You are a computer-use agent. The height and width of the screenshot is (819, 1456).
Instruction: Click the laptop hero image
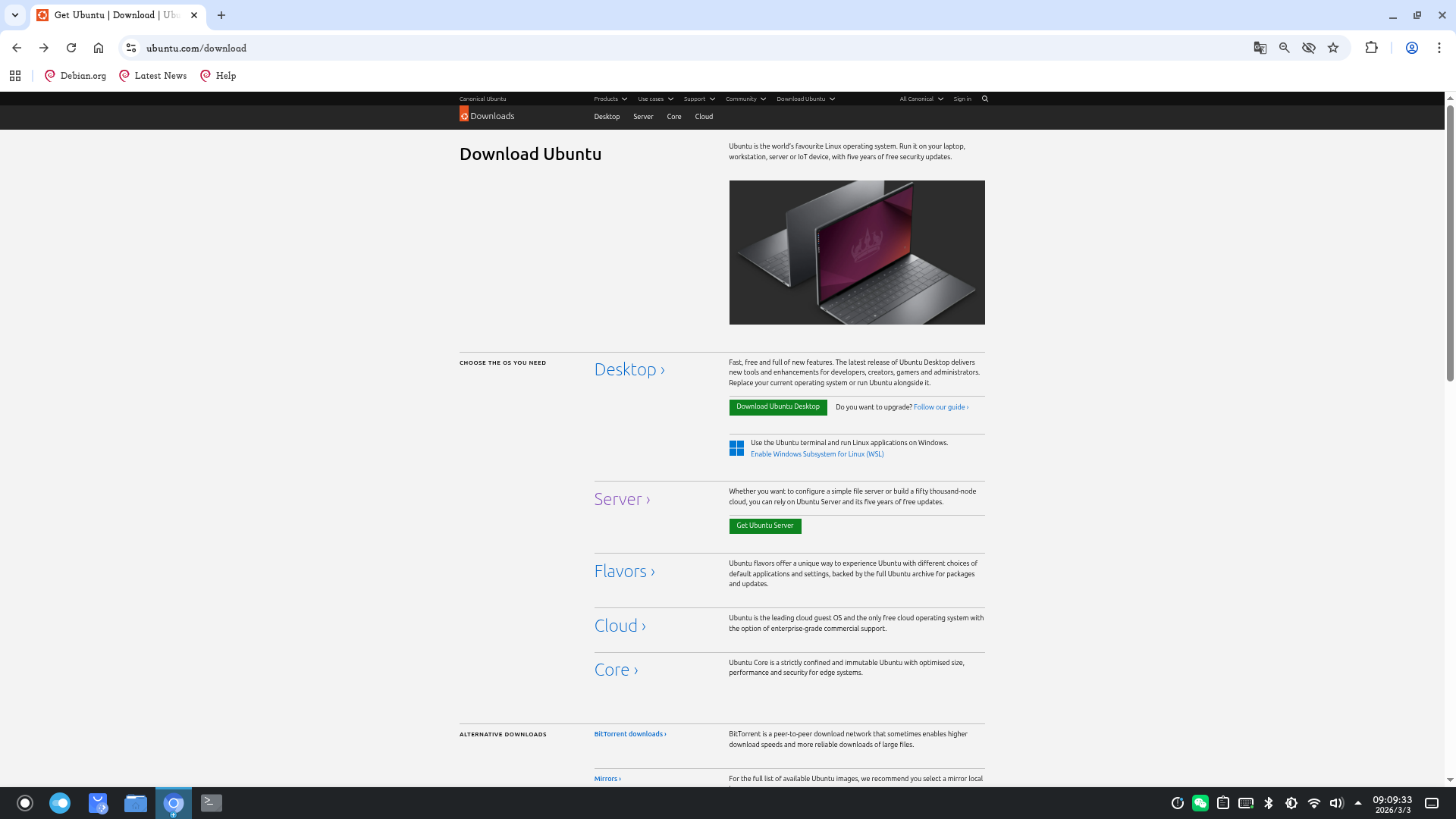click(857, 253)
